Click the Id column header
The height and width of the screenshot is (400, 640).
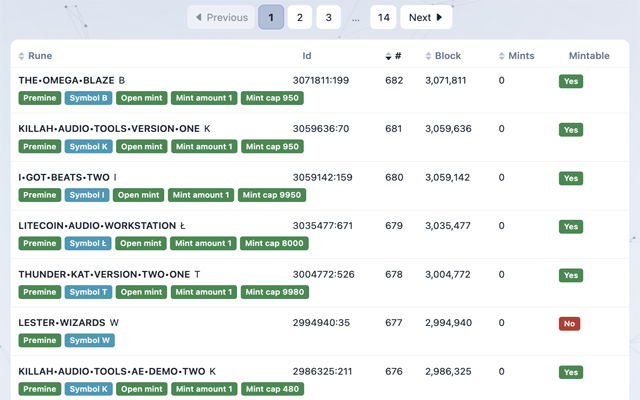pos(307,56)
